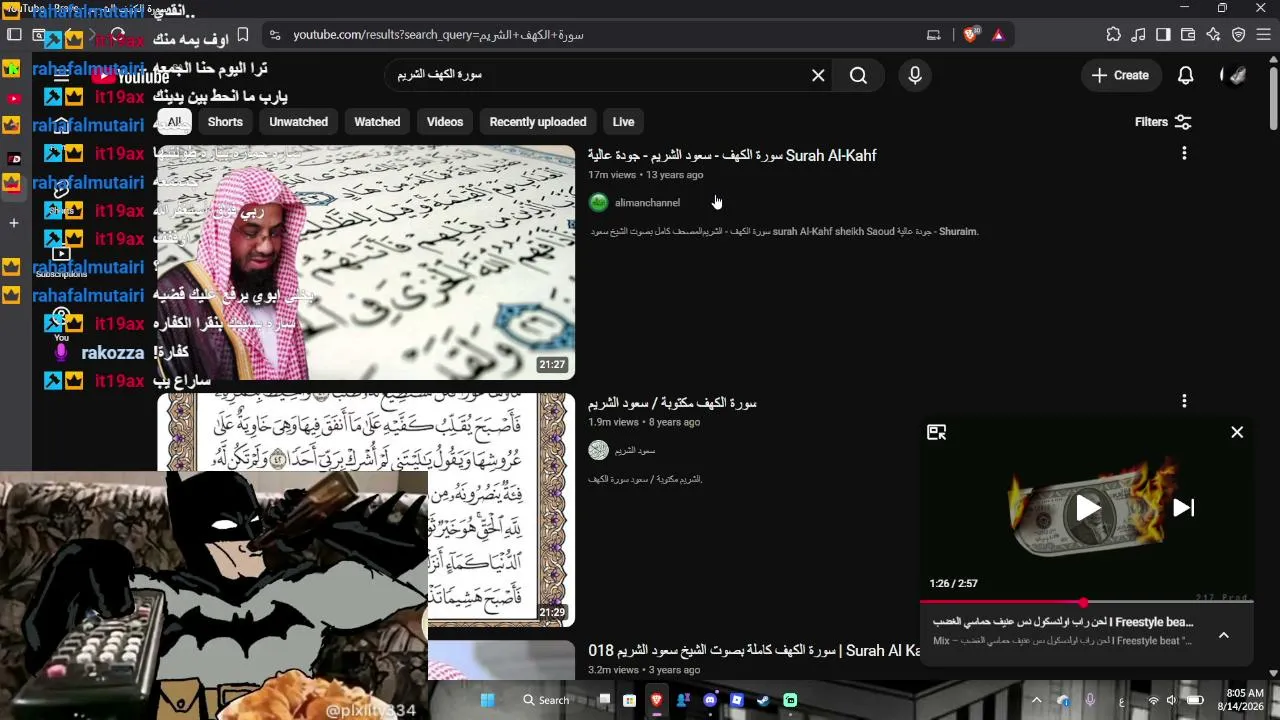Start voice search with the microphone
Screen dimensions: 1280x720
(x=915, y=75)
